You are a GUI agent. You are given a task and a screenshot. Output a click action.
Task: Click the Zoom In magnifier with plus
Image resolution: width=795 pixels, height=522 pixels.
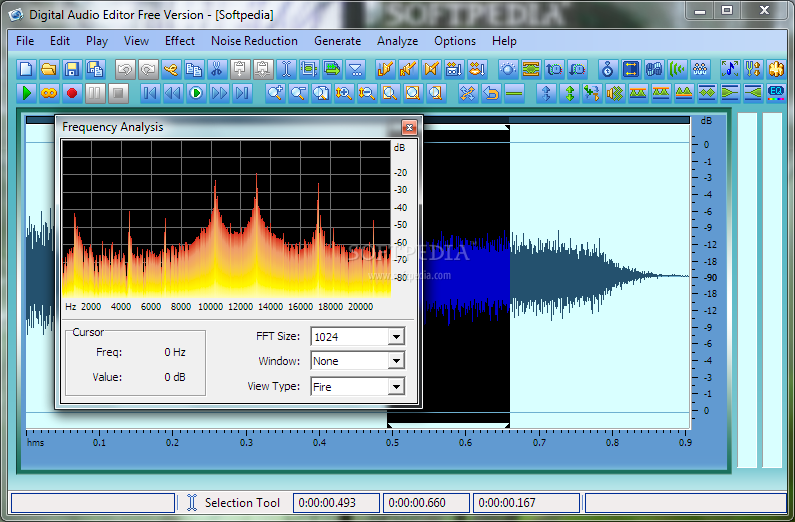275,93
